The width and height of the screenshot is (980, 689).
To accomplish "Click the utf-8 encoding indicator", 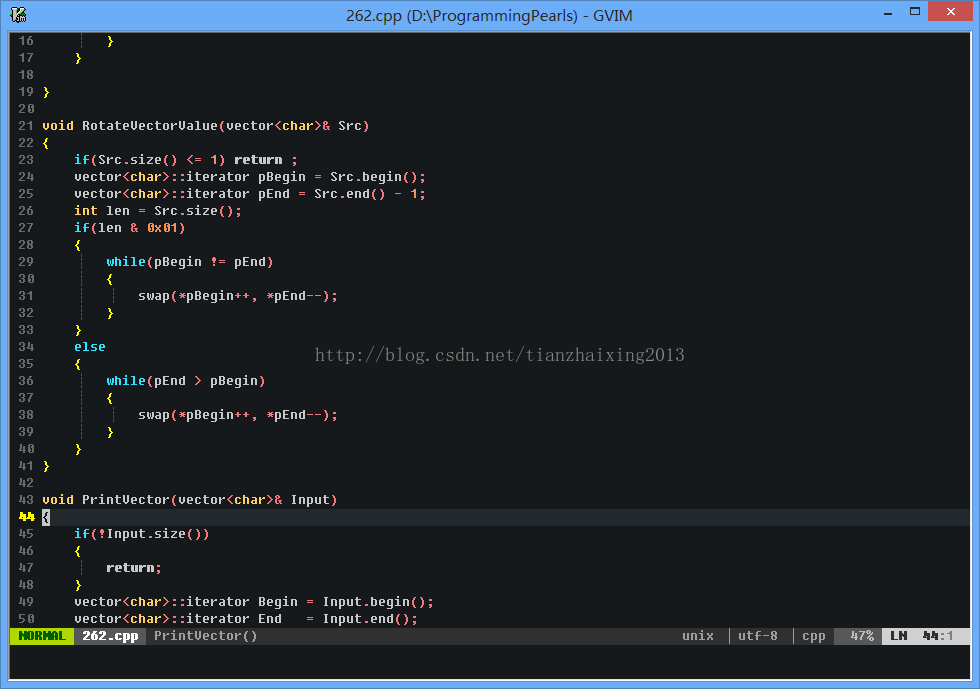I will pos(758,636).
